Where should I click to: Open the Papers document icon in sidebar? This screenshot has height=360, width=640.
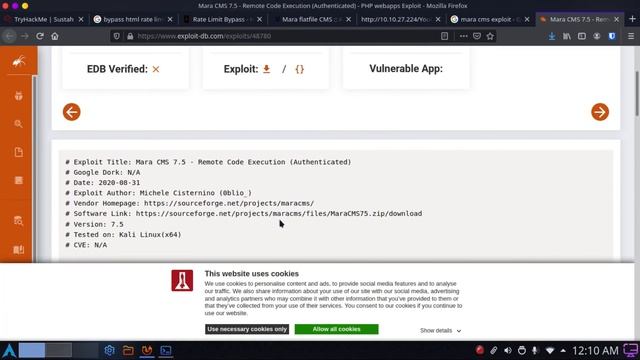(x=18, y=152)
